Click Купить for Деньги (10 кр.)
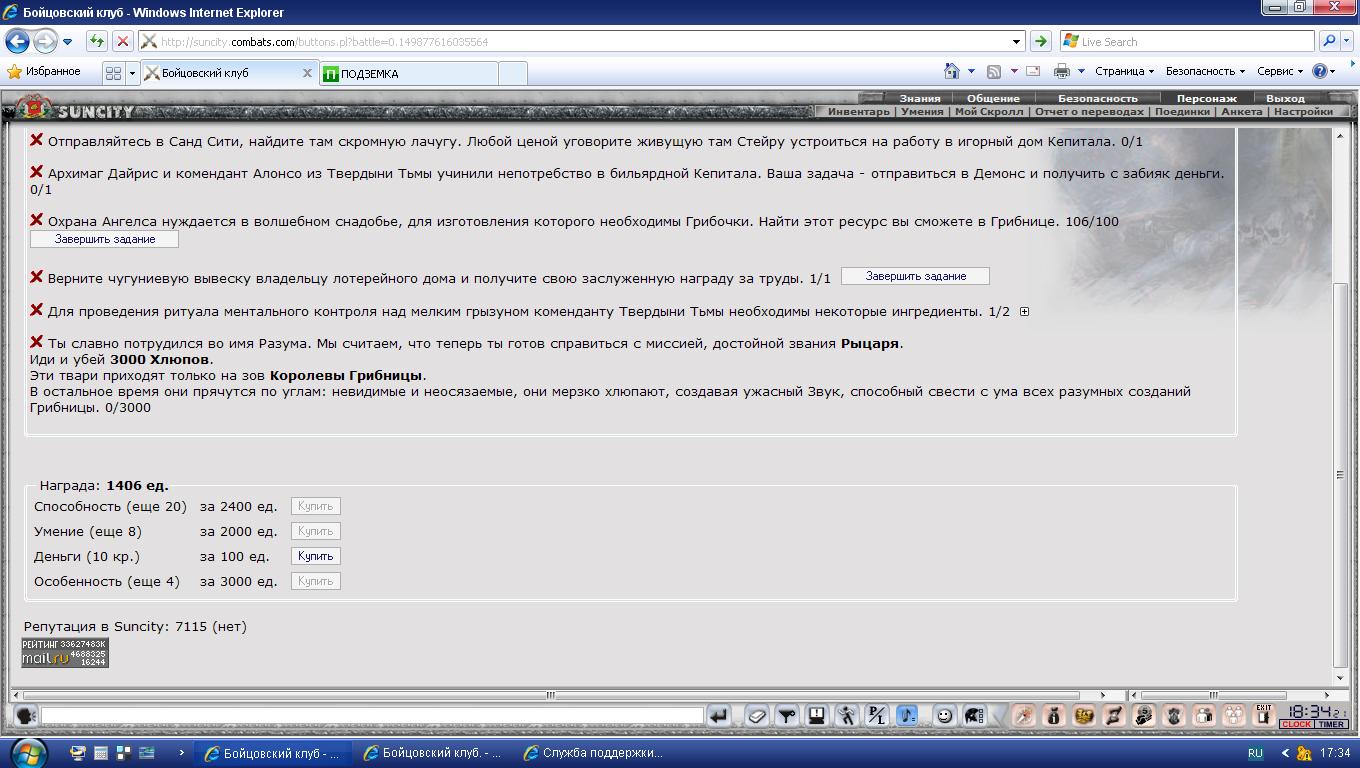Image resolution: width=1360 pixels, height=768 pixels. point(315,556)
